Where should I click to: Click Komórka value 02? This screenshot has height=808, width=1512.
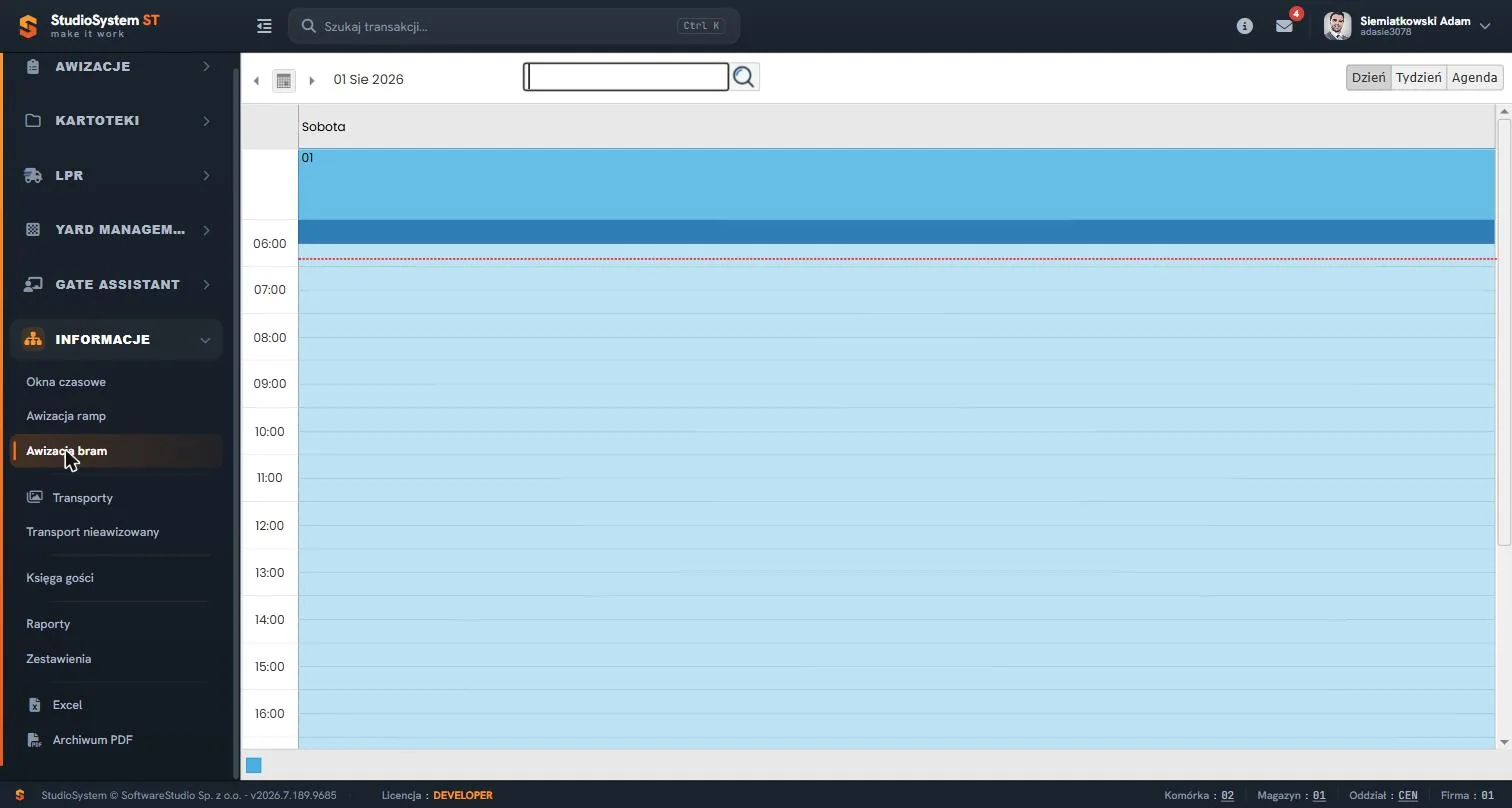1227,796
